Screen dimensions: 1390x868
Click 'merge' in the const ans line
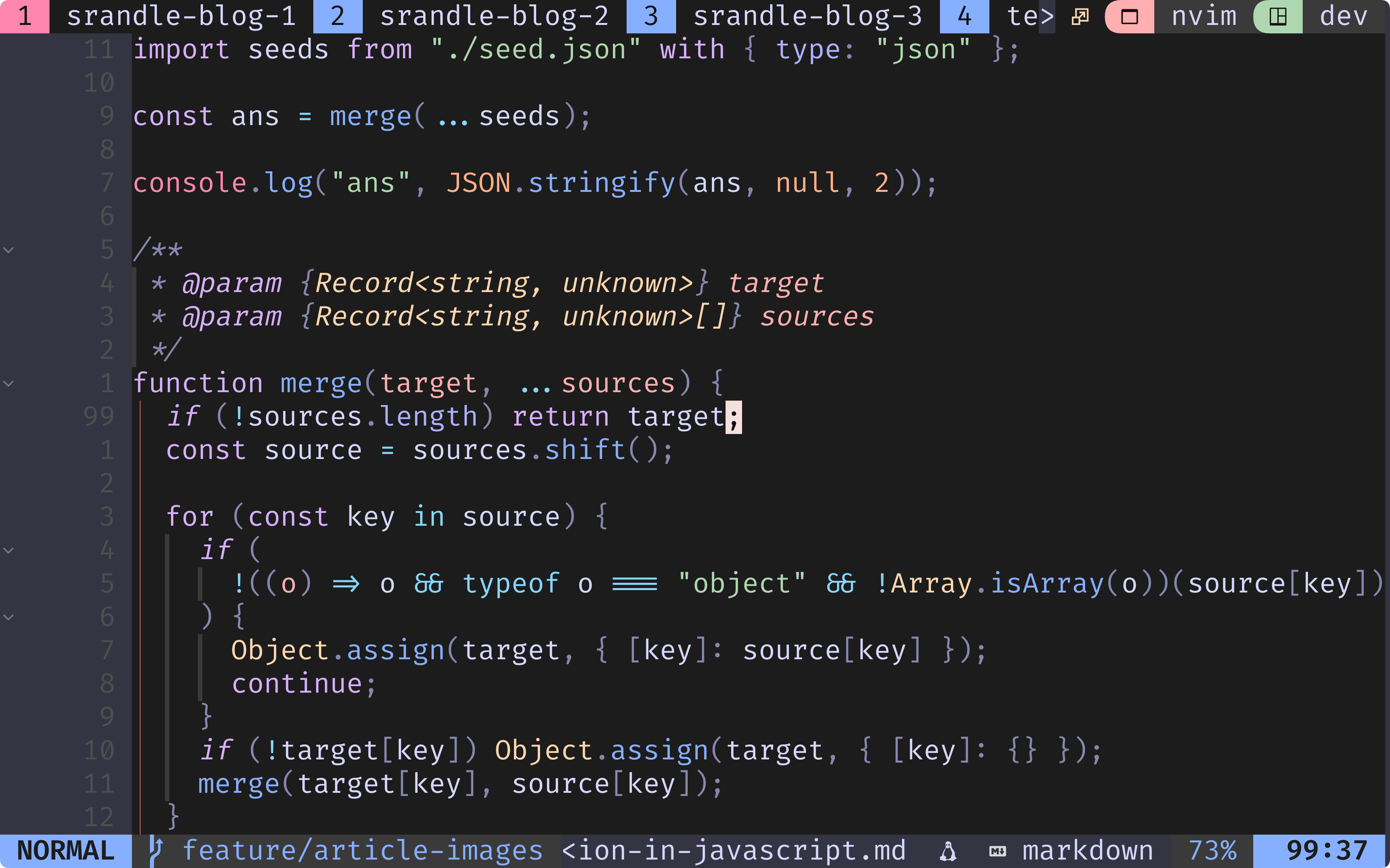[371, 117]
